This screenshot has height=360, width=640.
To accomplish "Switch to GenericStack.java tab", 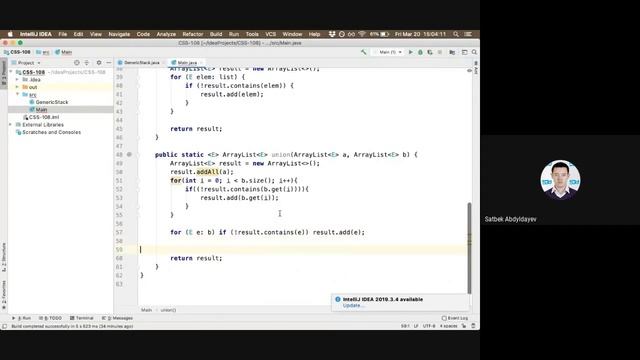I will pyautogui.click(x=141, y=63).
